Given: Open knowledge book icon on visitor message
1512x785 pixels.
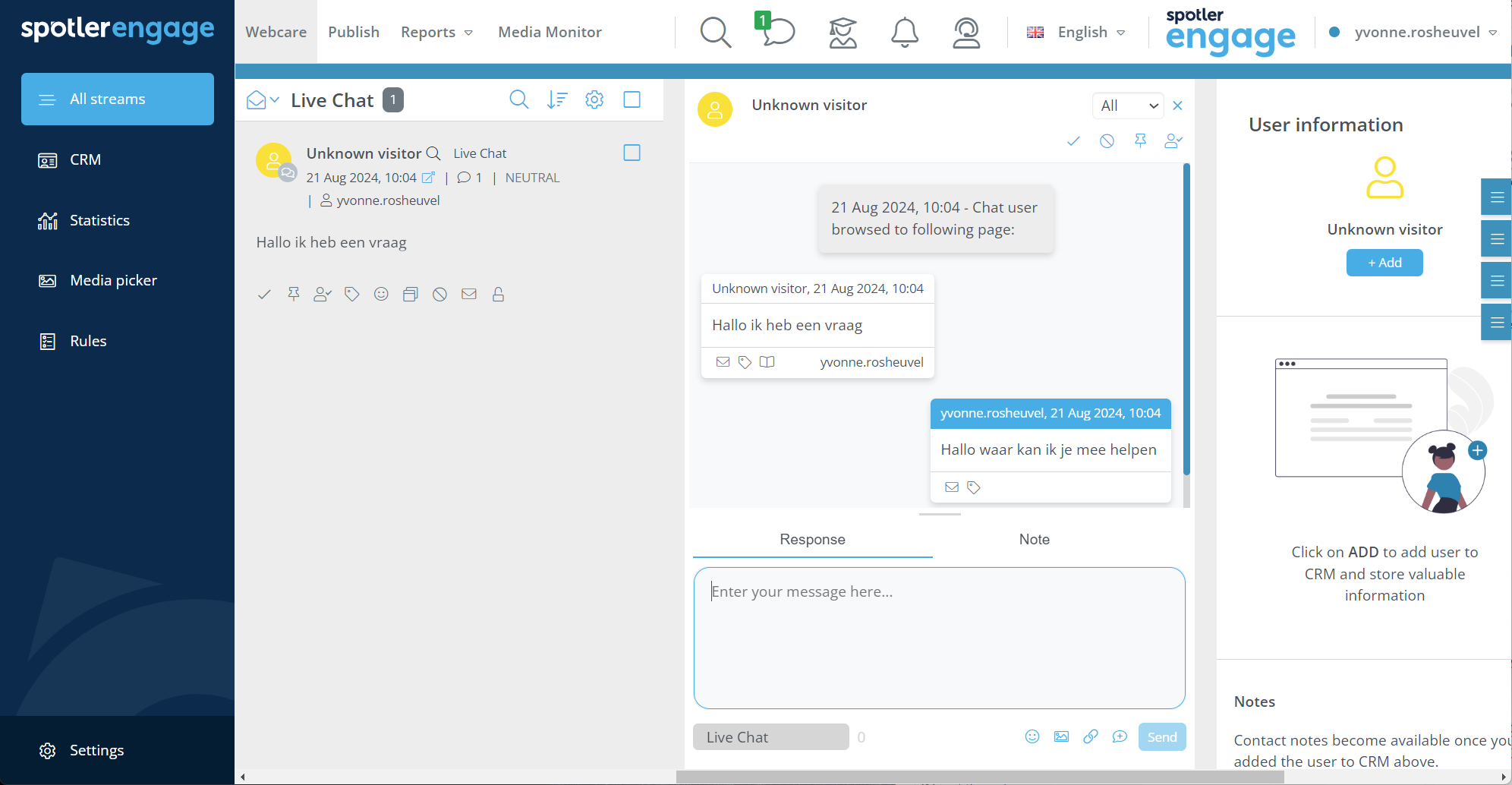Looking at the screenshot, I should pyautogui.click(x=767, y=362).
